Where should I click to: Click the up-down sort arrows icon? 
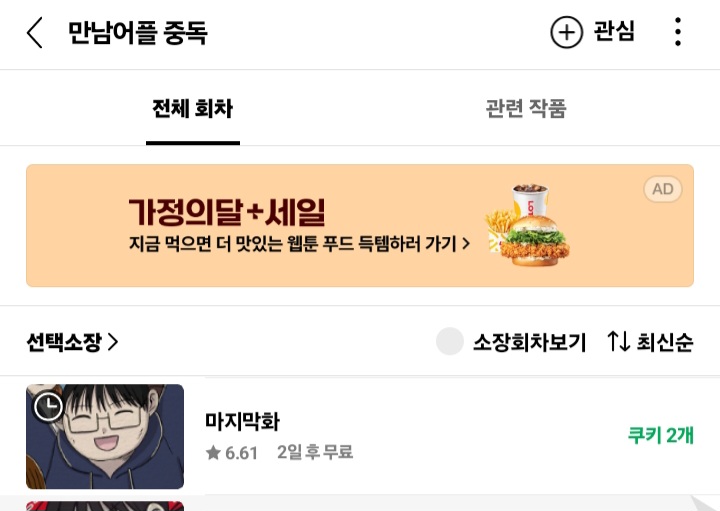point(618,341)
